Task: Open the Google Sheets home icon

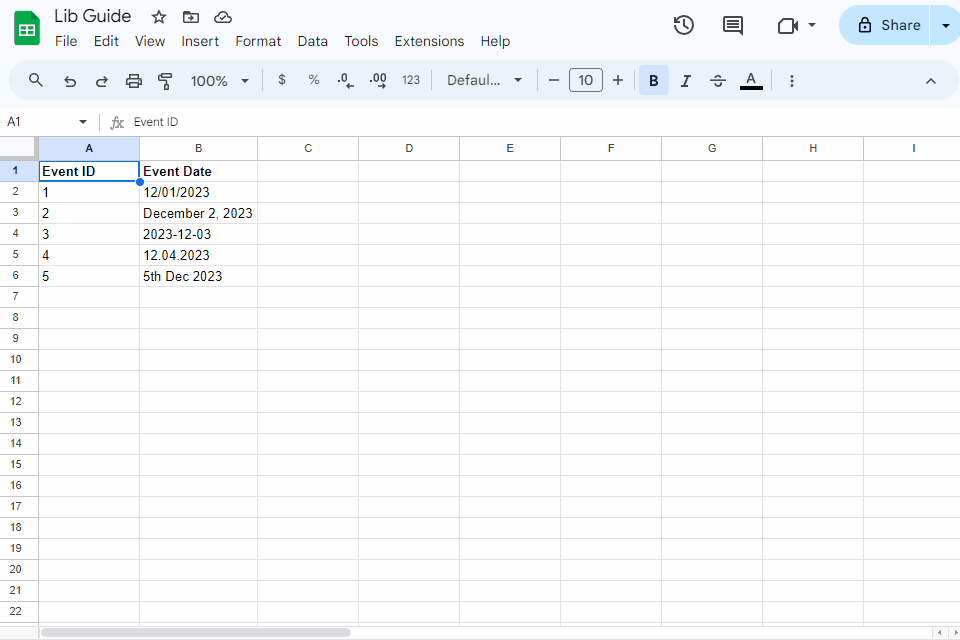Action: 27,29
